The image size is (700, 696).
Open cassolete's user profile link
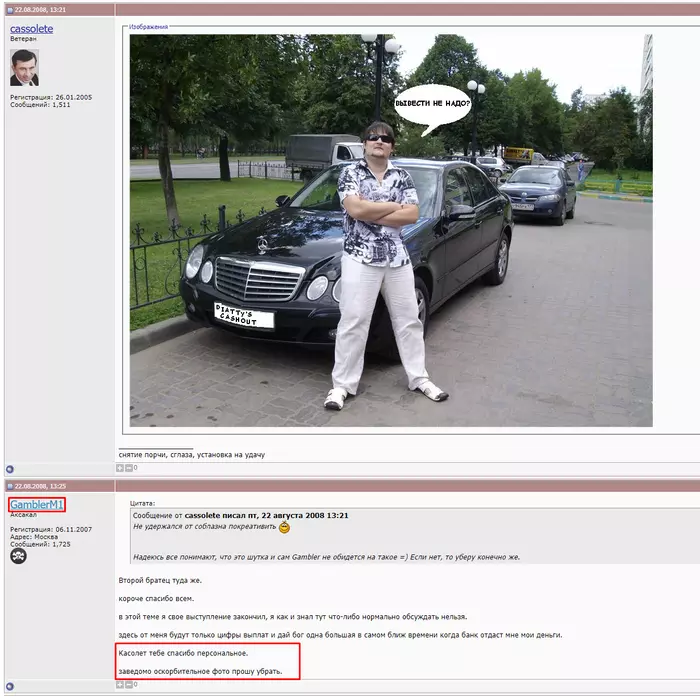[x=31, y=29]
